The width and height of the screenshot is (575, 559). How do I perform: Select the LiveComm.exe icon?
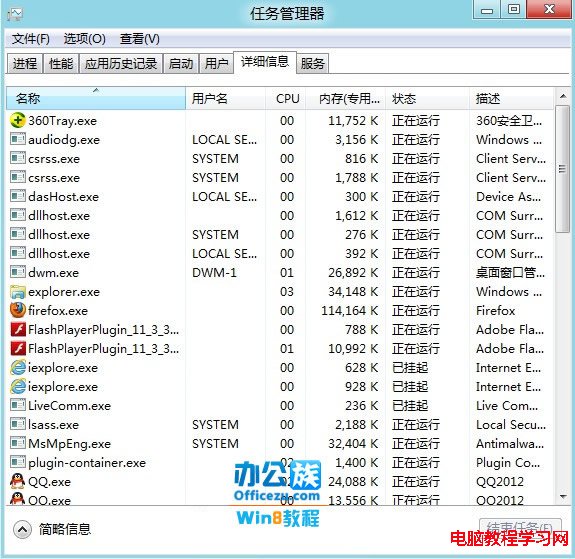18,405
